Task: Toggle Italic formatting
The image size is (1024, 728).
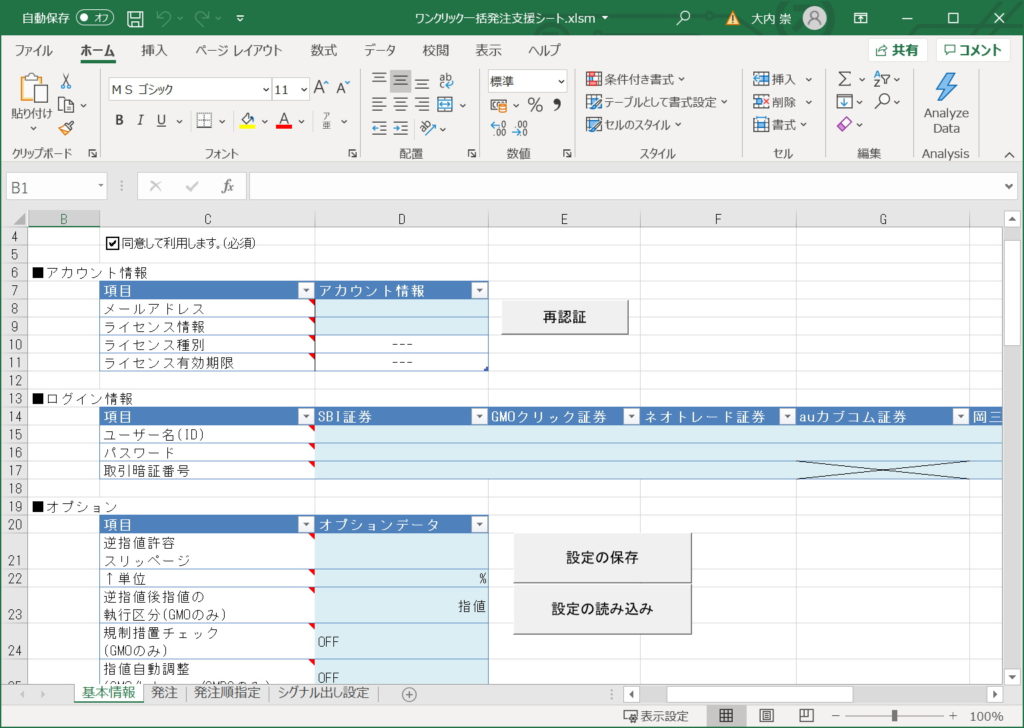Action: pyautogui.click(x=140, y=120)
